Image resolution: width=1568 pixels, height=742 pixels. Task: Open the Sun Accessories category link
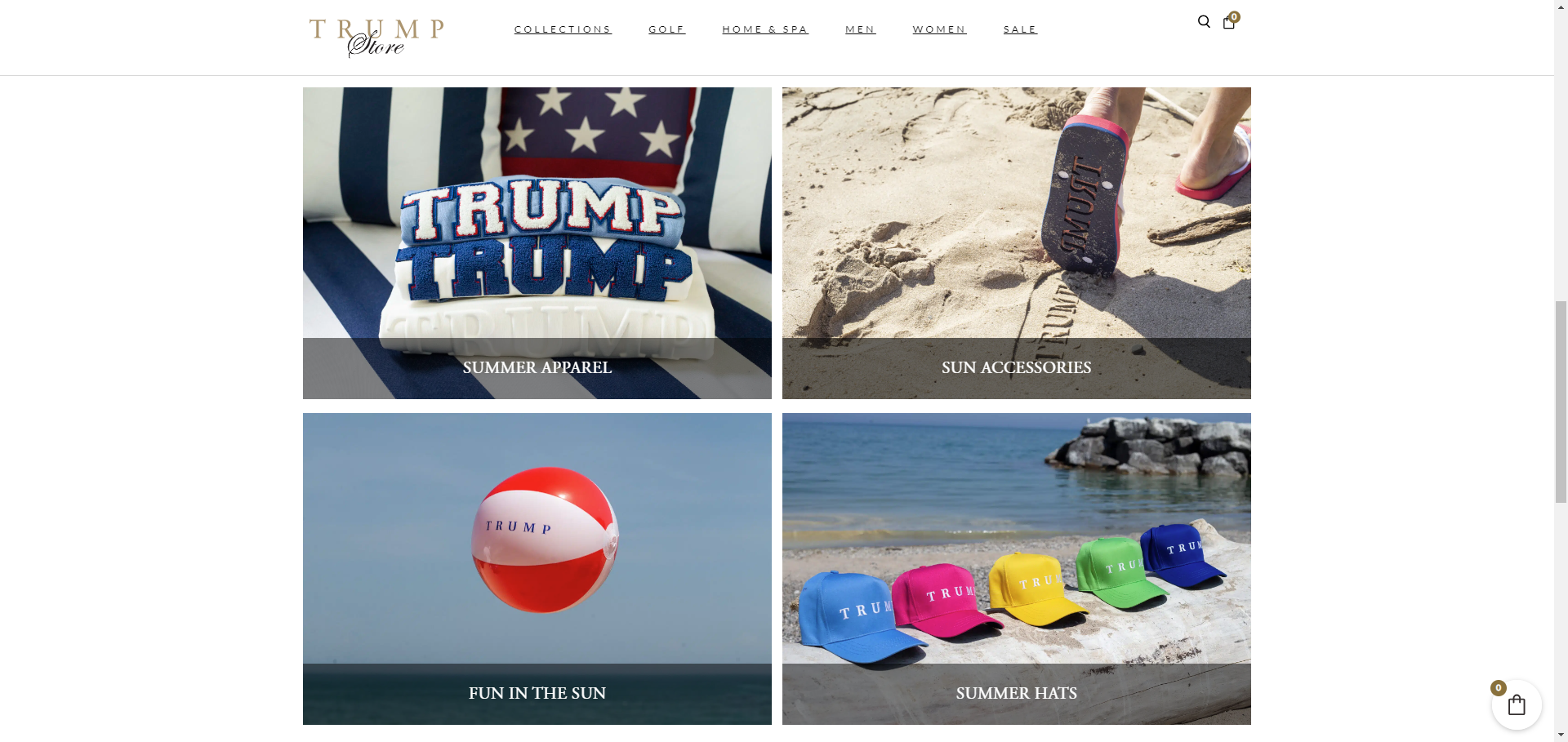coord(1017,367)
